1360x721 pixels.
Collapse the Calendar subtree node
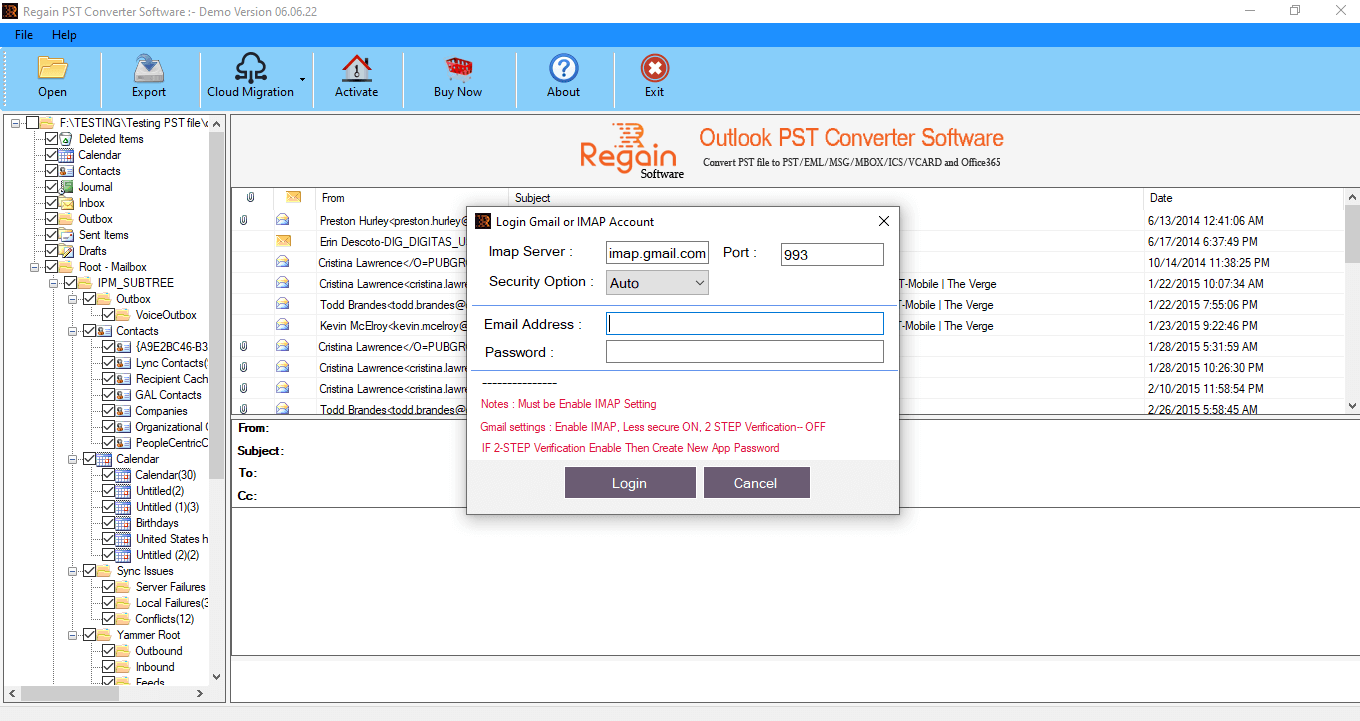(73, 459)
